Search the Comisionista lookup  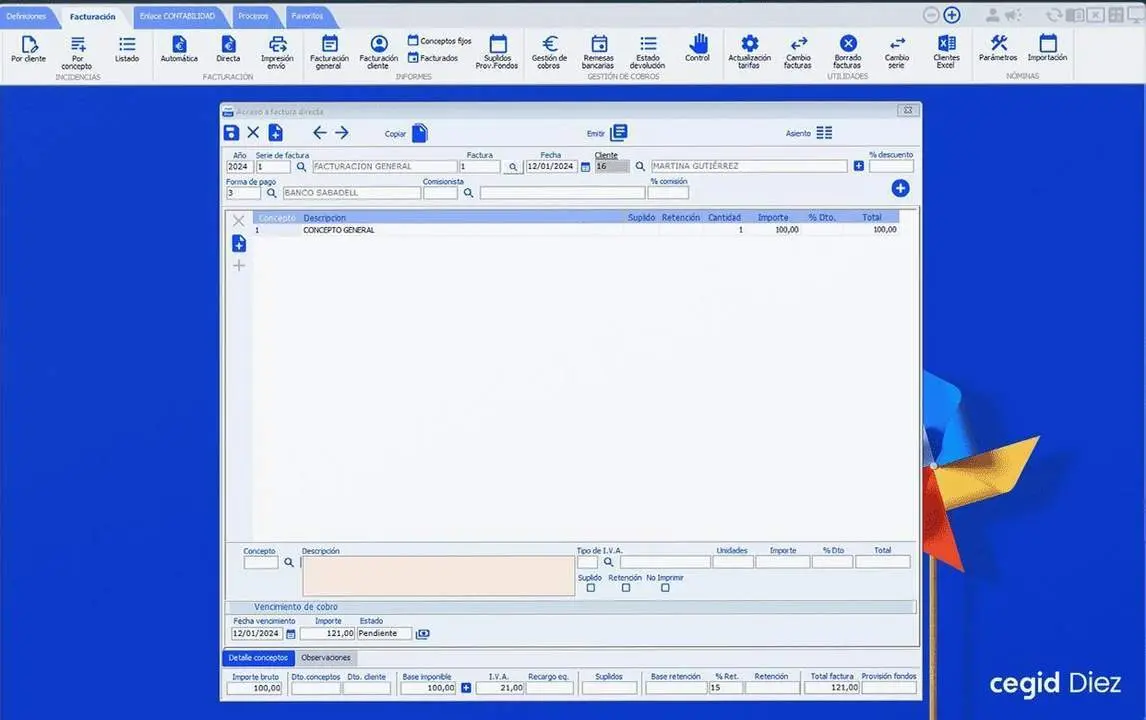click(468, 193)
